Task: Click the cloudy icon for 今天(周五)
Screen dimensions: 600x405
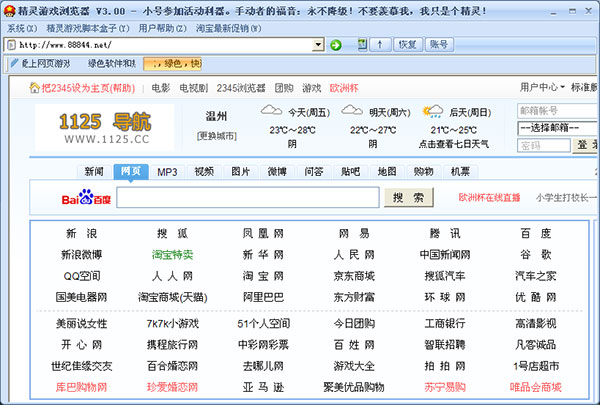Action: (271, 111)
